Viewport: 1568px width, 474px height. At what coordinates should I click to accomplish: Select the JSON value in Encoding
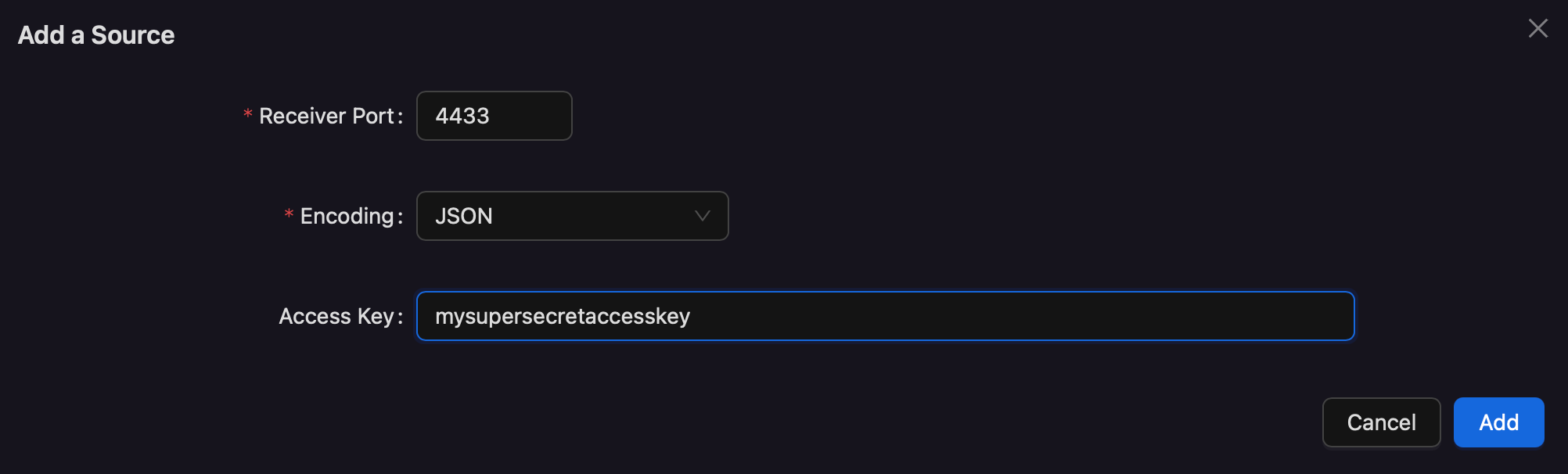point(464,216)
